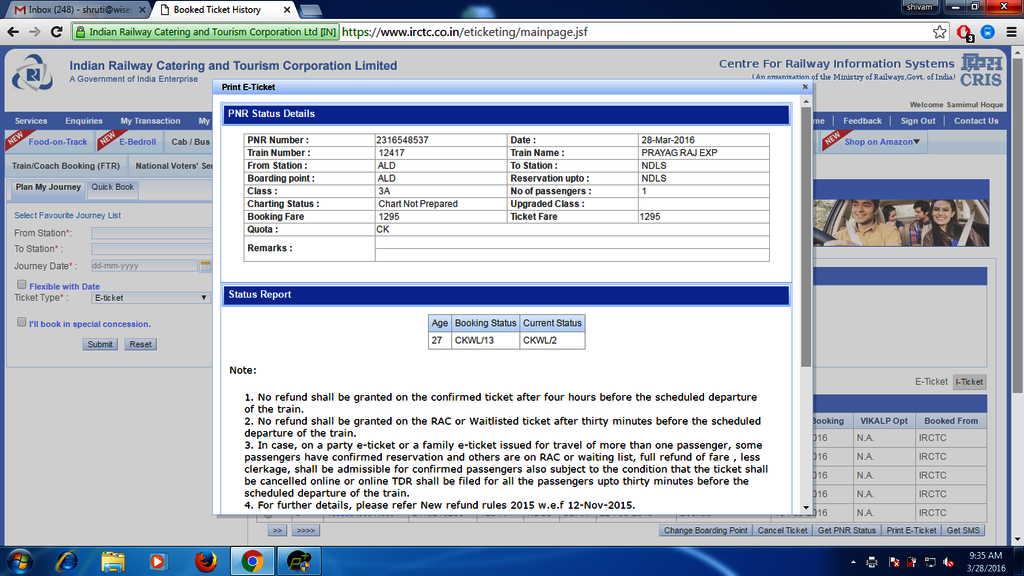The image size is (1024, 576).
Task: Close the Gmail Inbox tab
Action: click(142, 10)
